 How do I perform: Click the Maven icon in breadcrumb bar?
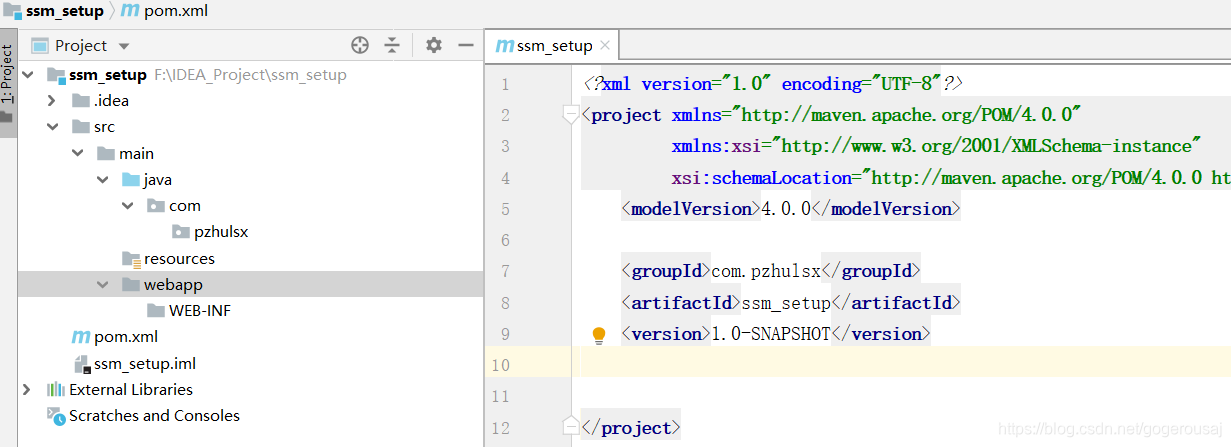[x=131, y=12]
